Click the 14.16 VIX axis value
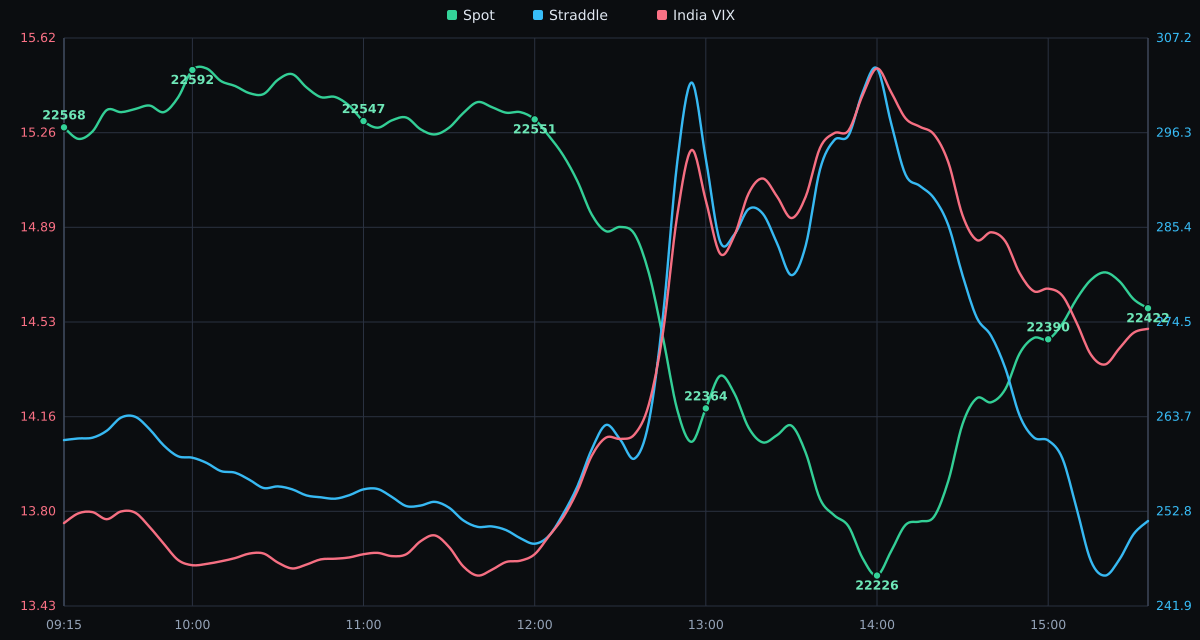 (38, 416)
